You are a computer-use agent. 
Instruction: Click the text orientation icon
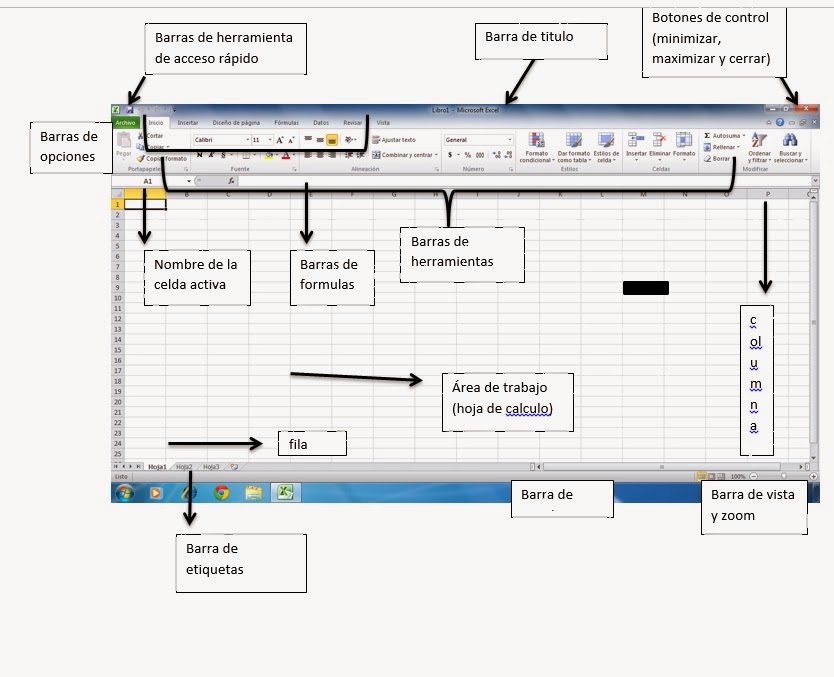pyautogui.click(x=349, y=140)
